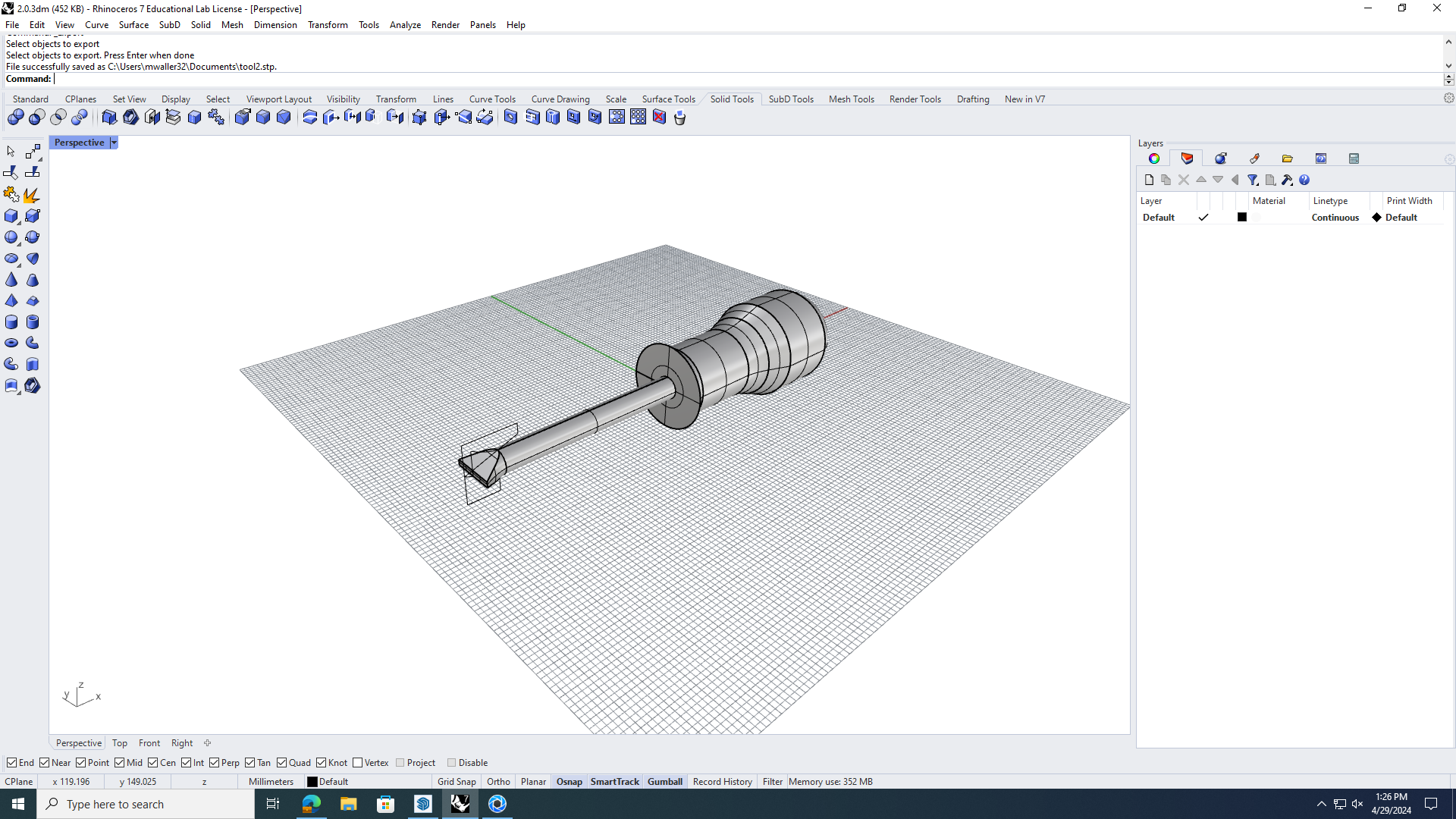Image resolution: width=1456 pixels, height=819 pixels.
Task: Toggle the Gumball status bar button
Action: (x=664, y=782)
